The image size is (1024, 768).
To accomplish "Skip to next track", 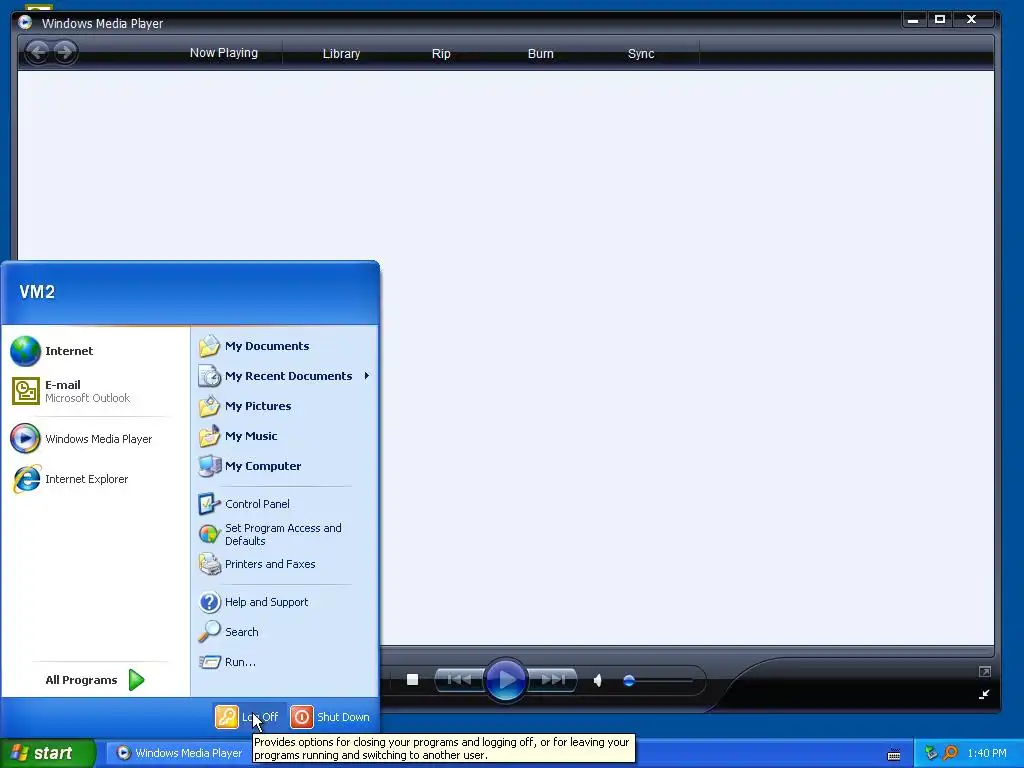I will point(552,680).
